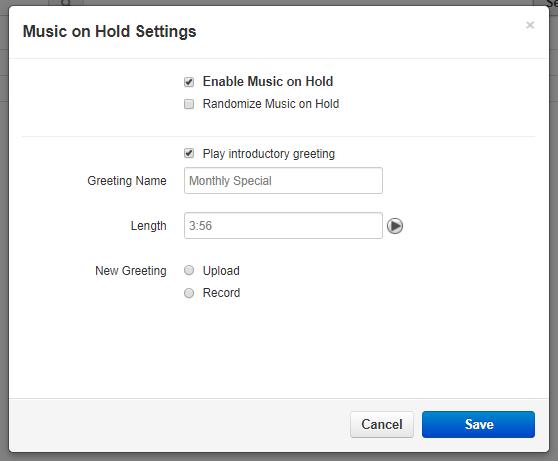
Task: Click the Randomize Music on Hold label text
Action: tap(271, 104)
